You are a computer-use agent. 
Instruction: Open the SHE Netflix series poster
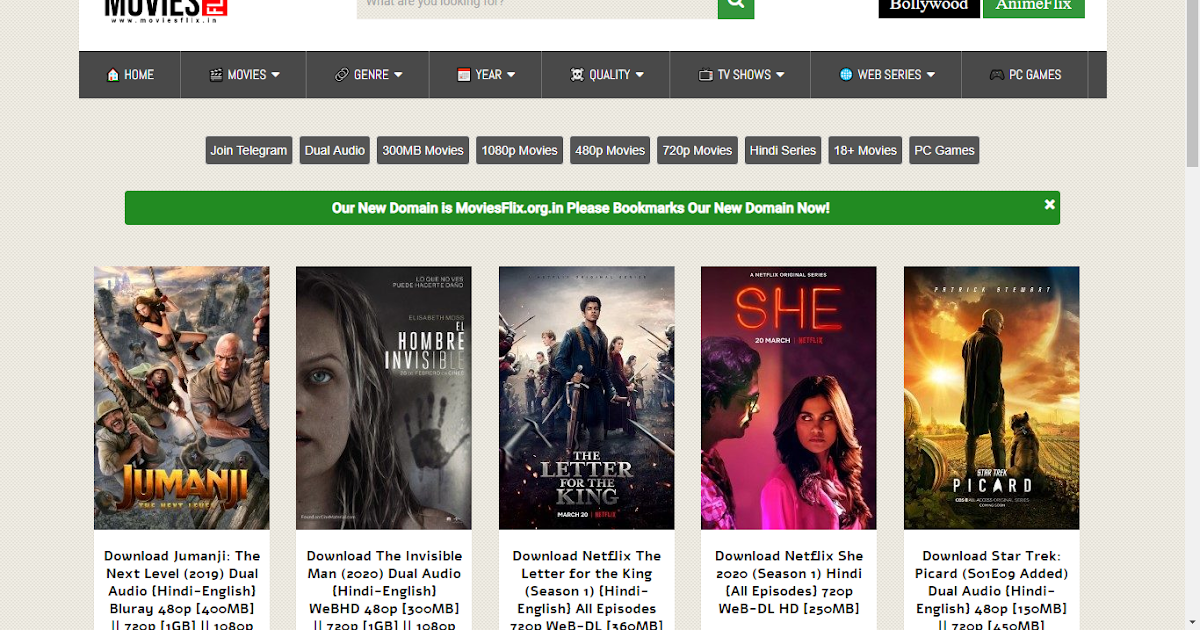coord(789,398)
